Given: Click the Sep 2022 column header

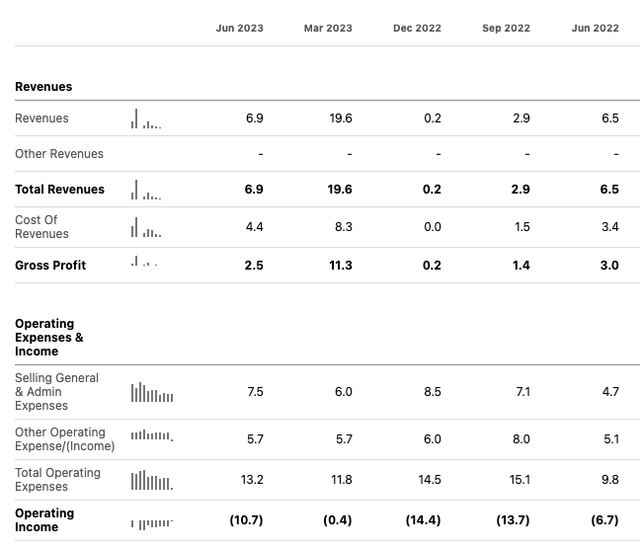Looking at the screenshot, I should point(506,28).
